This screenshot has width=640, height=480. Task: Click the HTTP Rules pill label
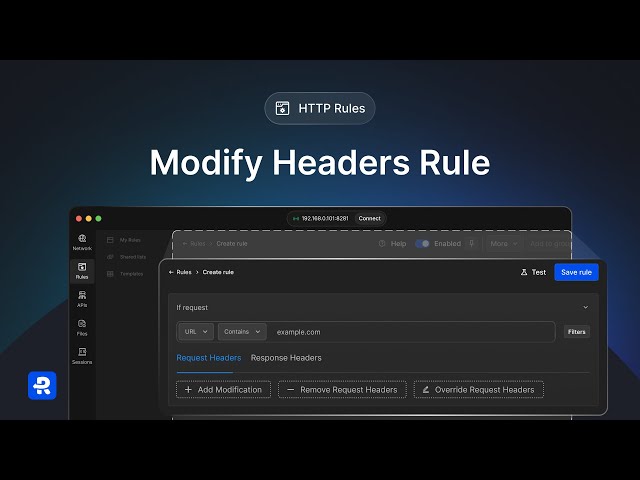pos(331,108)
